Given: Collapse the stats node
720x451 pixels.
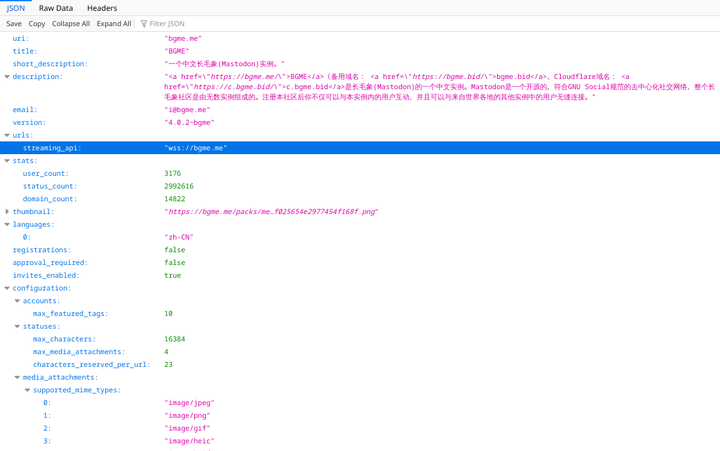Looking at the screenshot, I should pyautogui.click(x=7, y=160).
